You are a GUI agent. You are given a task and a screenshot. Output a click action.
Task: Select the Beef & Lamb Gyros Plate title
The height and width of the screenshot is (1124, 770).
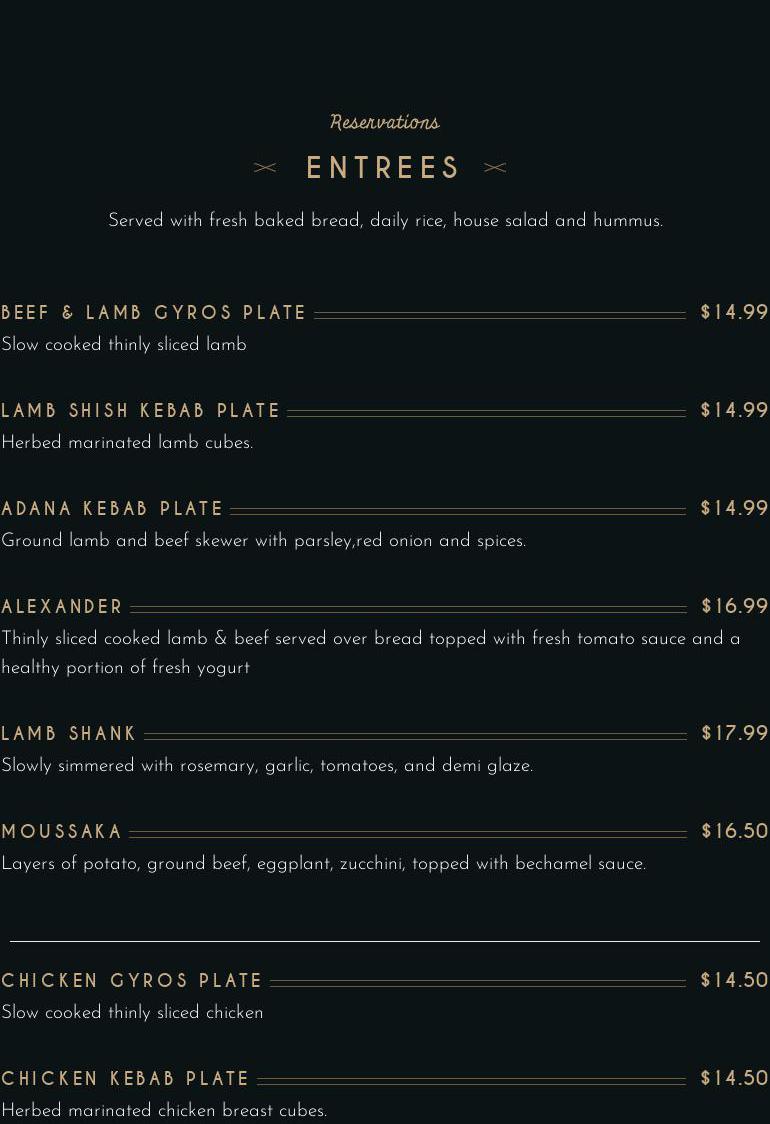154,313
